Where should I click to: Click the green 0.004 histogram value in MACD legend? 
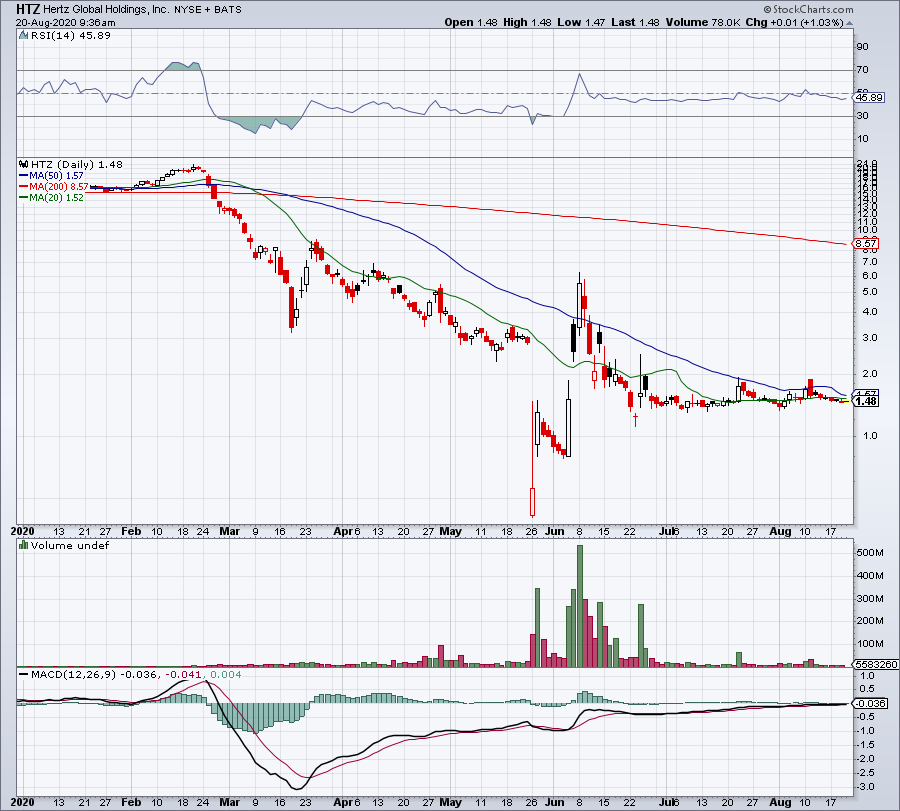tap(226, 674)
